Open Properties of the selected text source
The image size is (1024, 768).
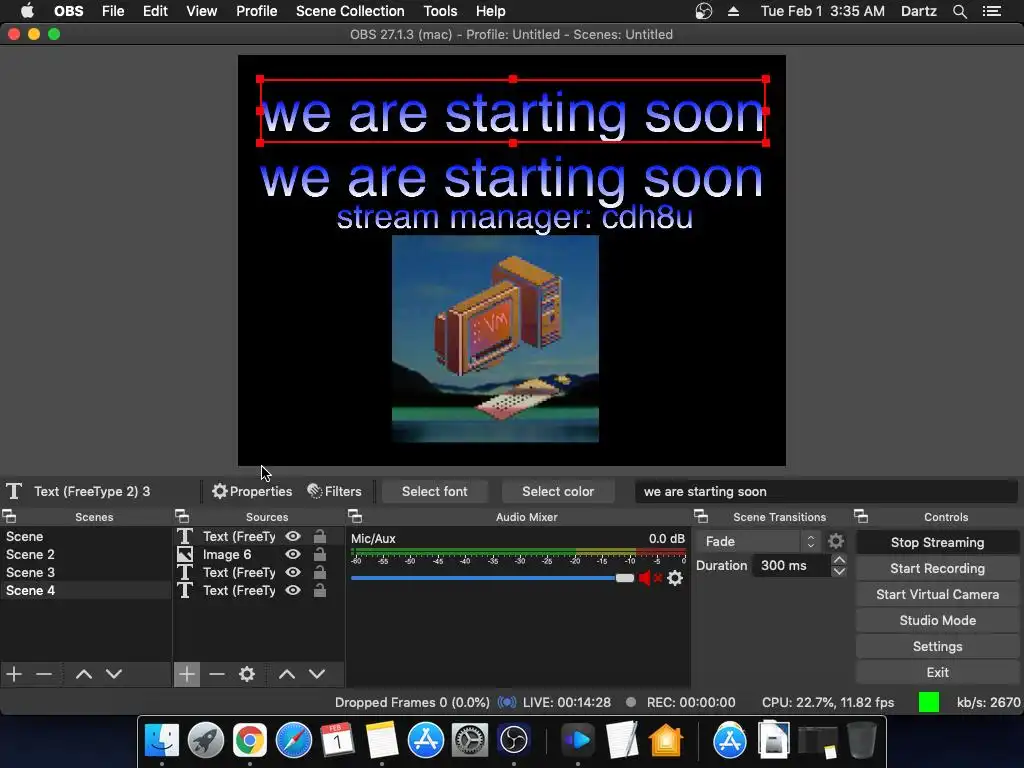(252, 491)
